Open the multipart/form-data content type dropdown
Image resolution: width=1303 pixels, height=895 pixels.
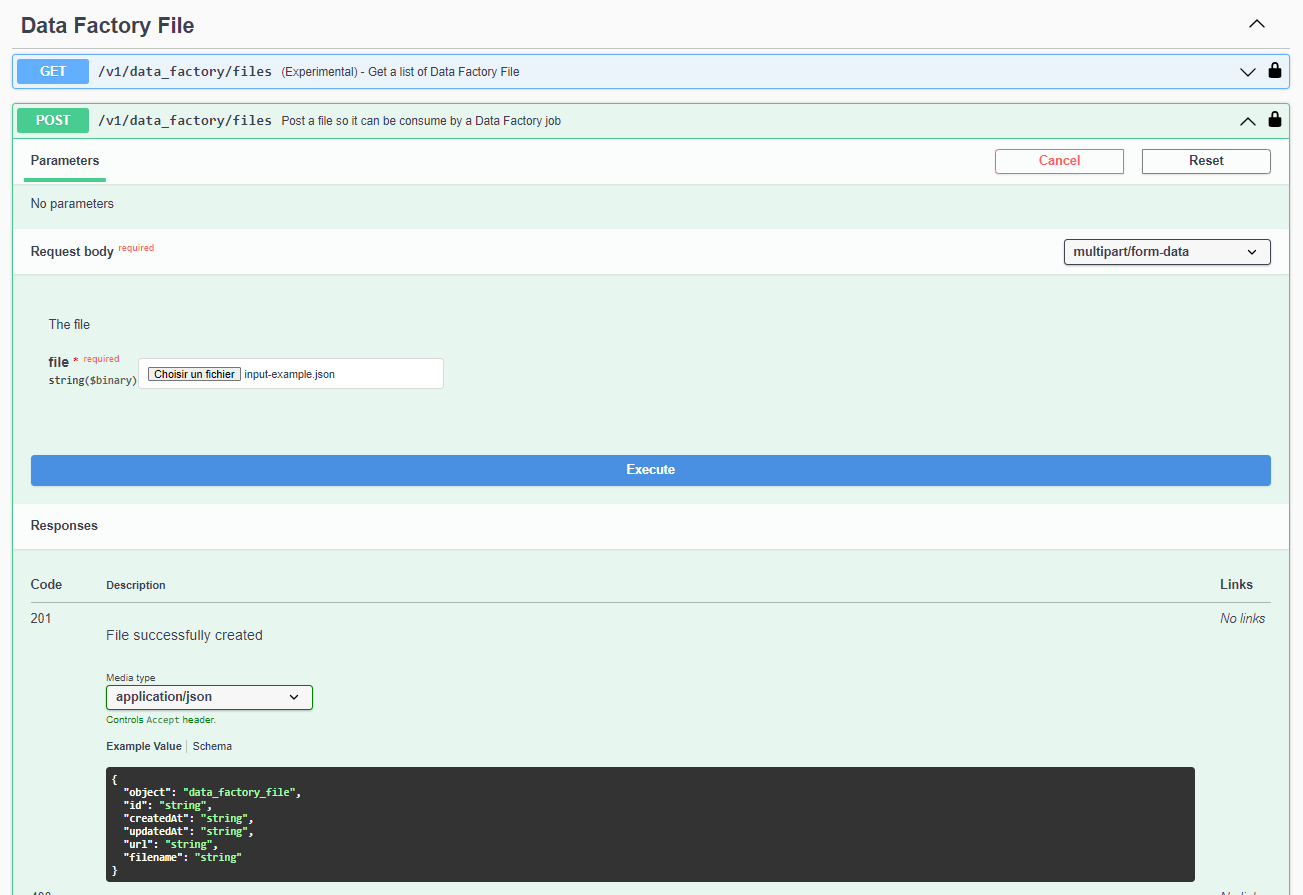1166,252
